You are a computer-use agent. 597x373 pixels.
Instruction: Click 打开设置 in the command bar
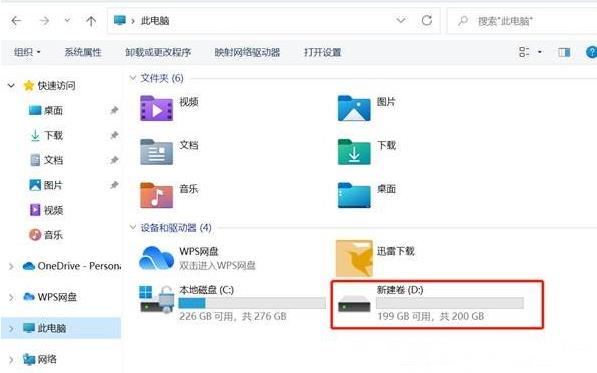tap(322, 52)
